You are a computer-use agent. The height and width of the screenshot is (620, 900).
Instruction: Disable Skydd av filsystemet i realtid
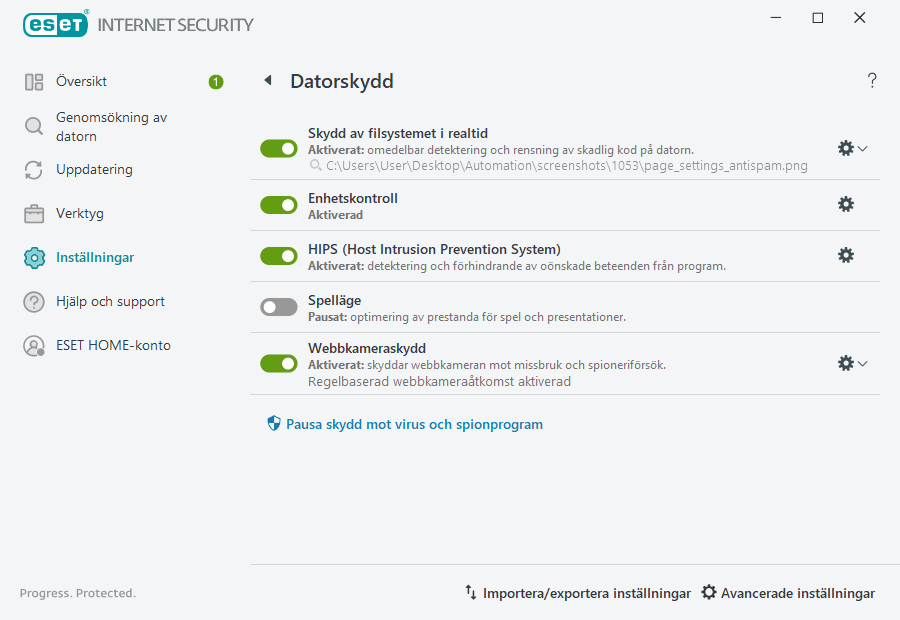(x=278, y=148)
